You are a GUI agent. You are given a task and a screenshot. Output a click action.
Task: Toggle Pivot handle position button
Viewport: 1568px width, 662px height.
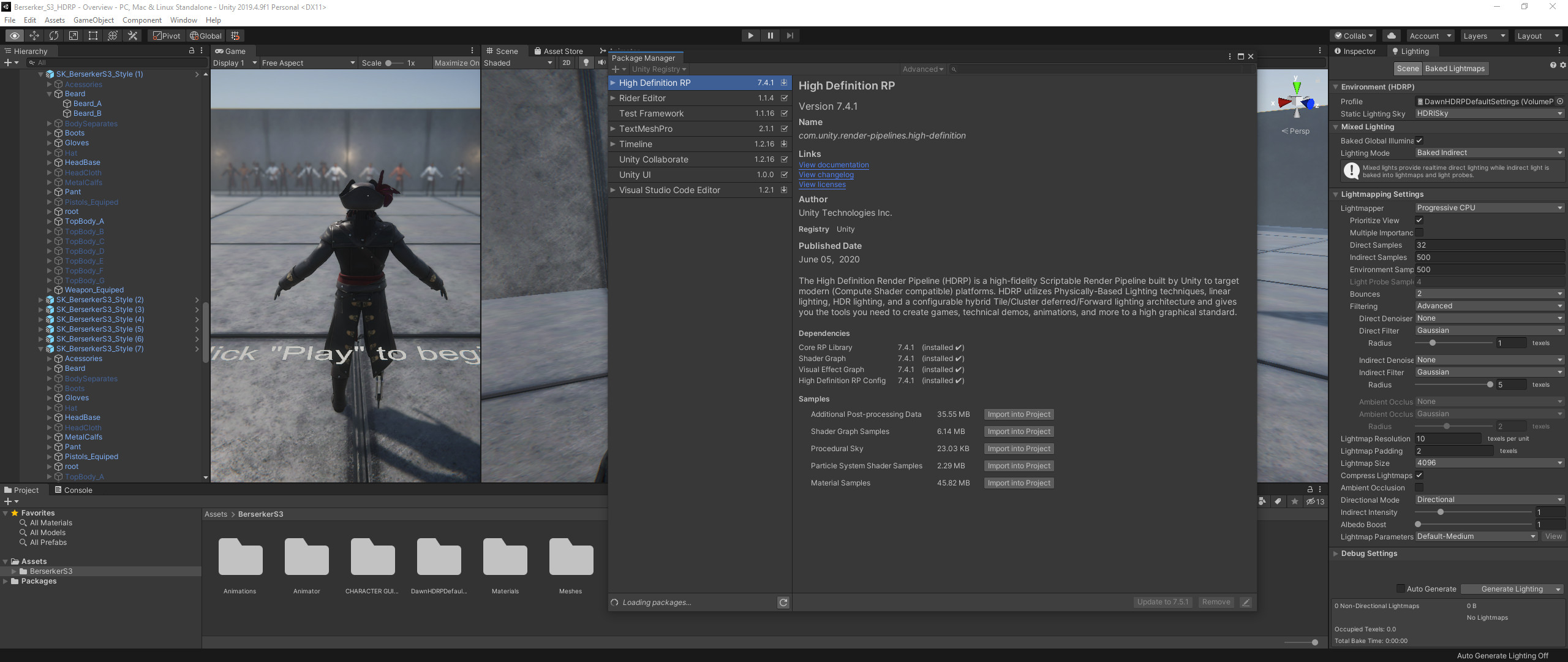167,36
